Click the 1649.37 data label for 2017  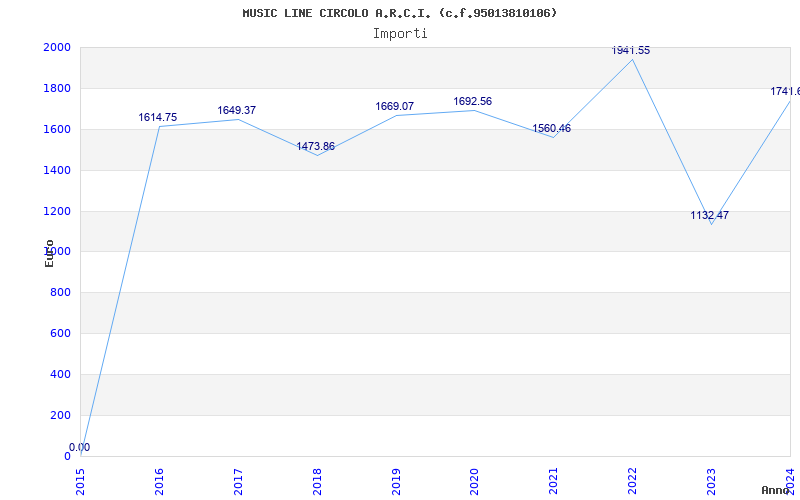click(x=237, y=111)
